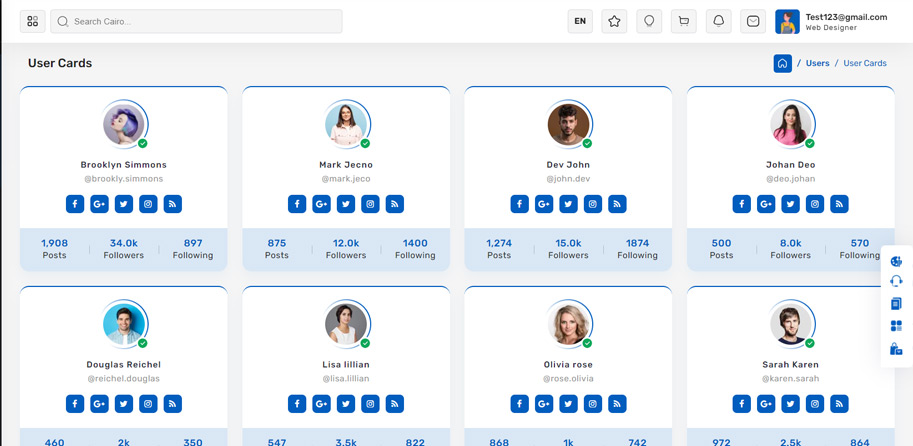913x446 pixels.
Task: Click Brooklyn Simmons' Google Plus icon
Action: tap(100, 204)
